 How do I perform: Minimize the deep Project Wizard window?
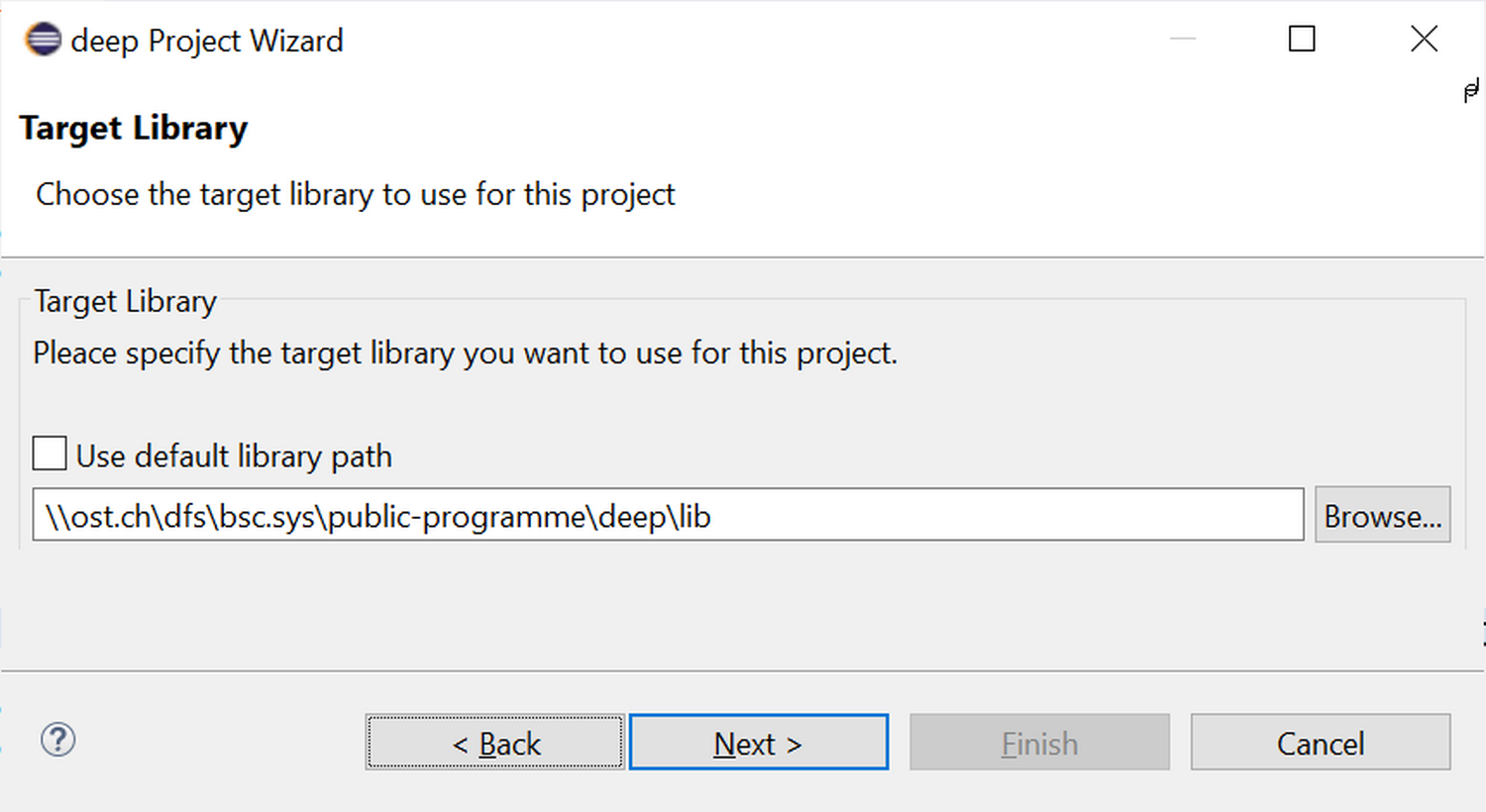[x=1183, y=40]
